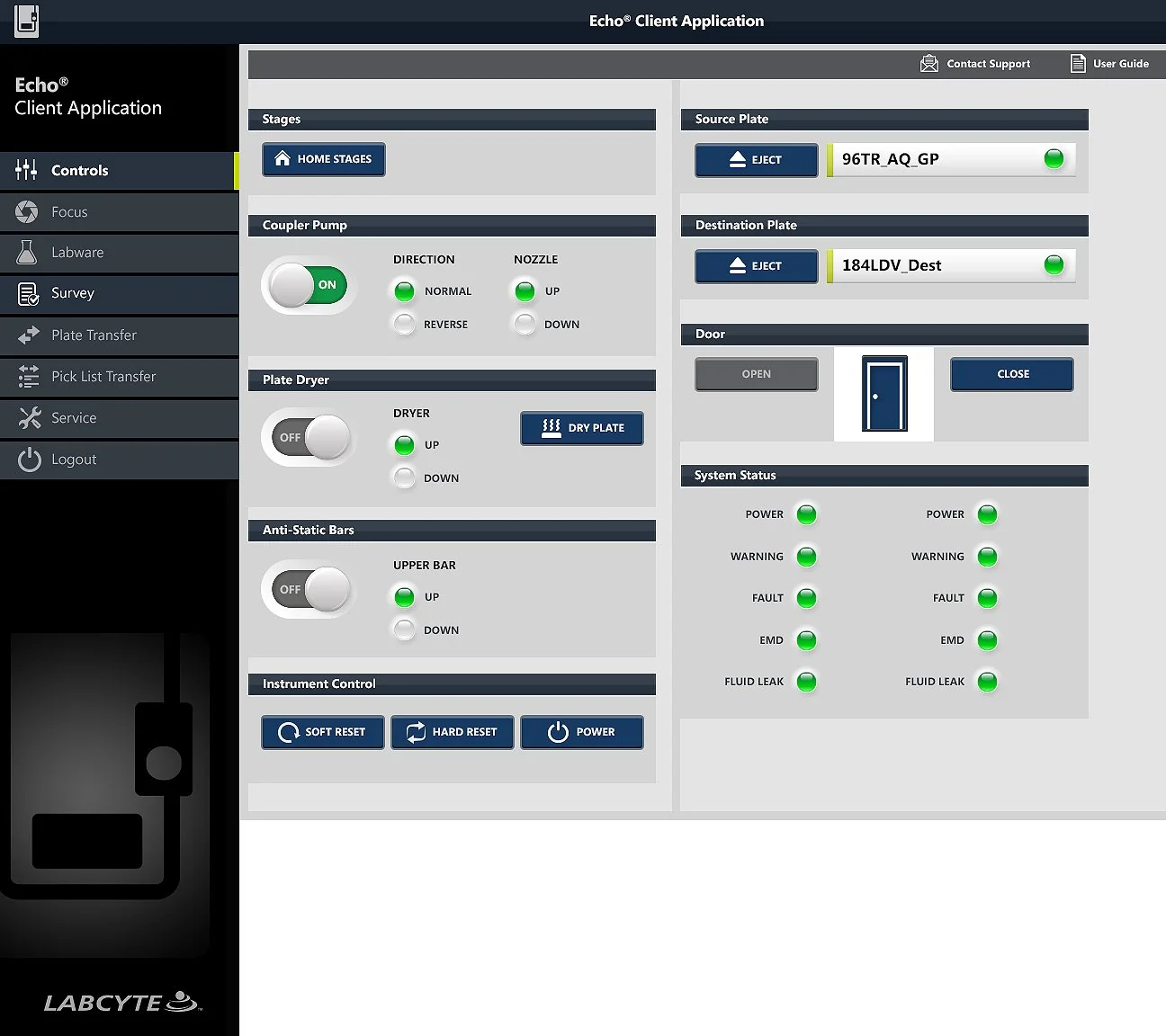1166x1036 pixels.
Task: Select upper bar UP option
Action: click(x=405, y=597)
